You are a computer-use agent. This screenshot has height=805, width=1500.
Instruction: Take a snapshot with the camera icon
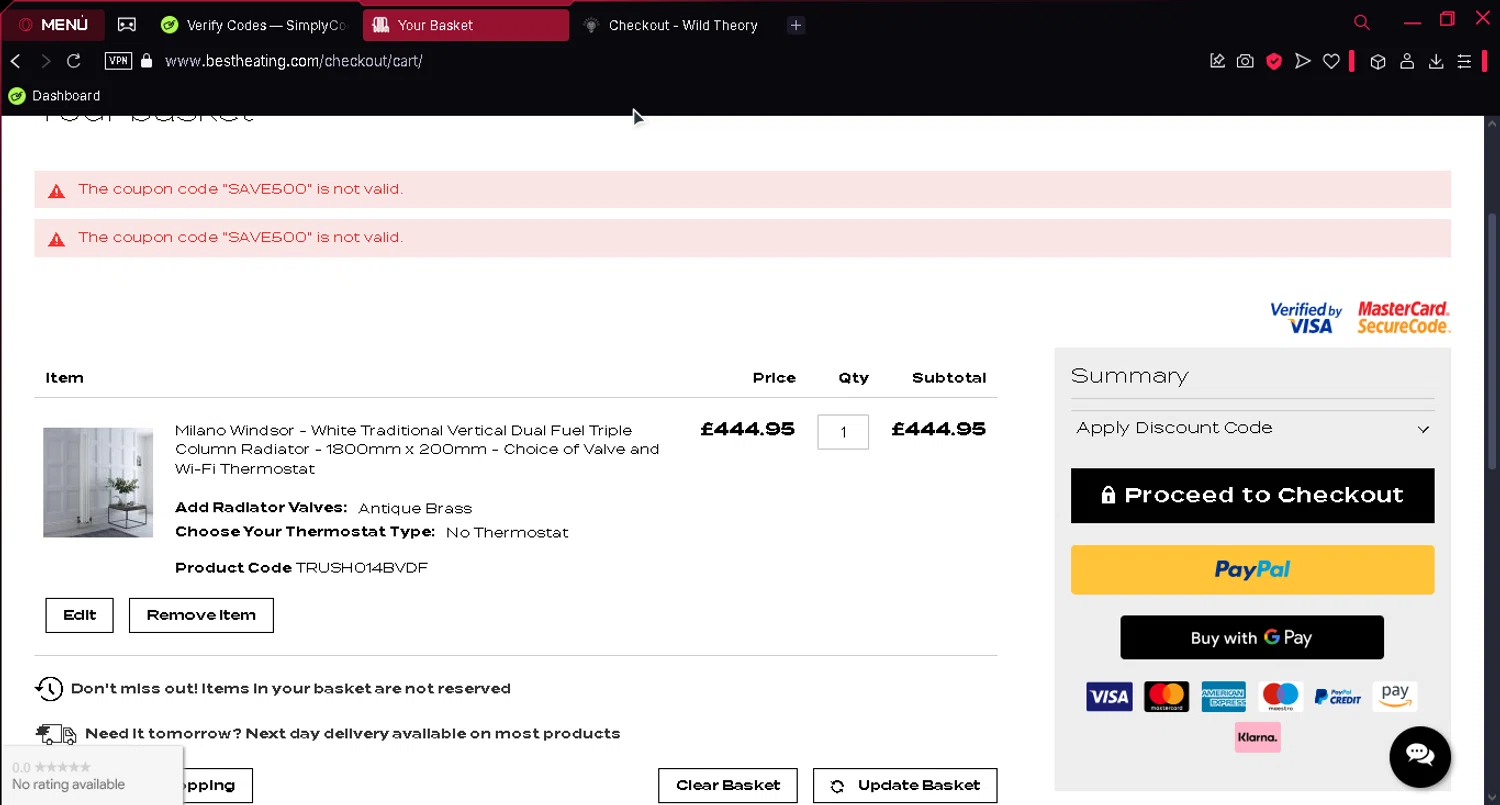pos(1245,61)
